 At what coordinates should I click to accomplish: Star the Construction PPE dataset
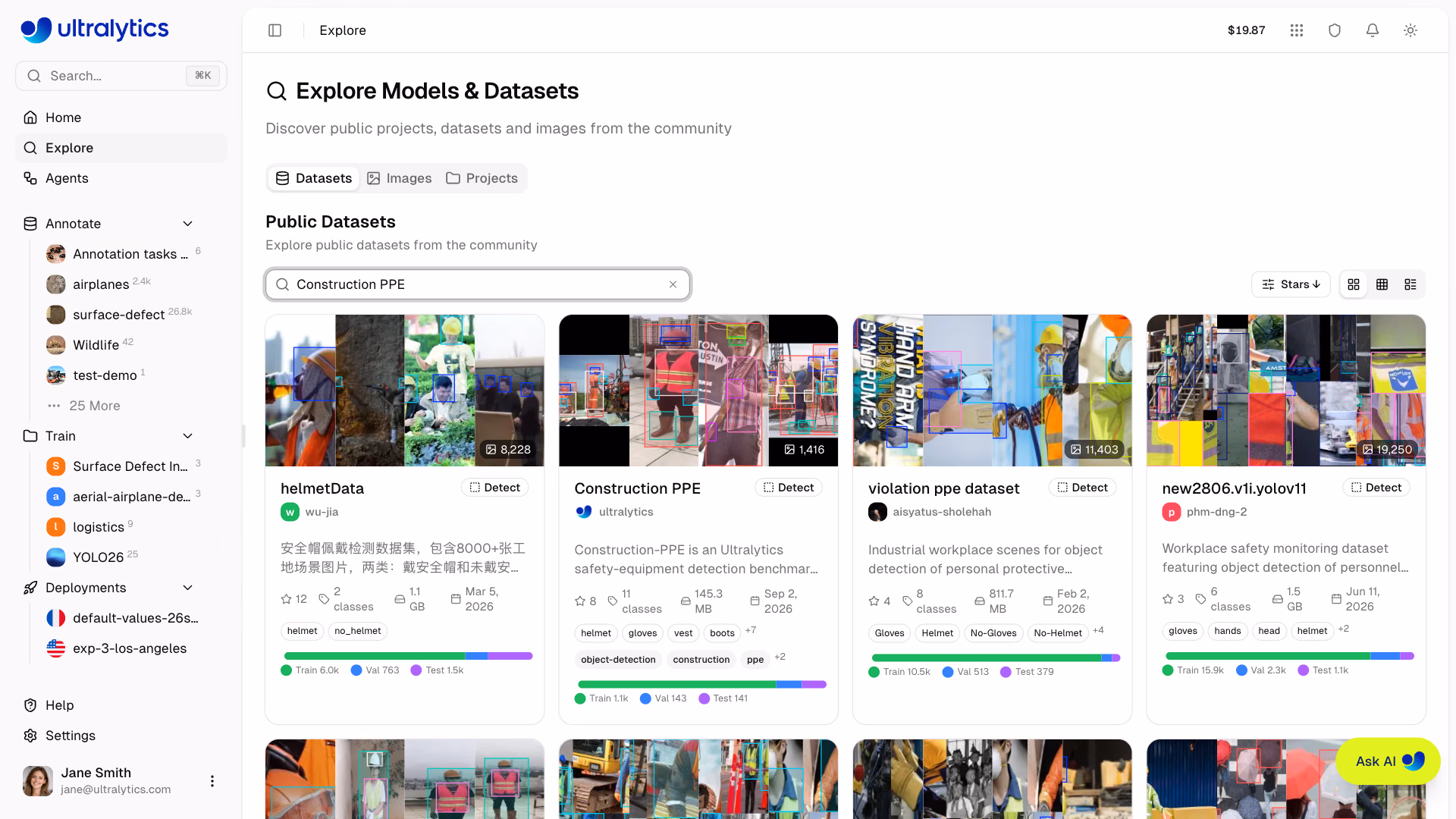coord(580,601)
